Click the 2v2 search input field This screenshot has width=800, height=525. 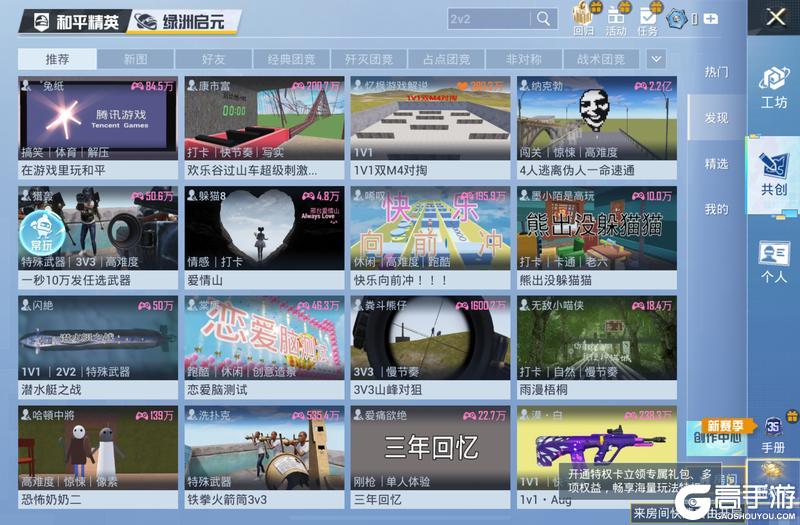(487, 19)
